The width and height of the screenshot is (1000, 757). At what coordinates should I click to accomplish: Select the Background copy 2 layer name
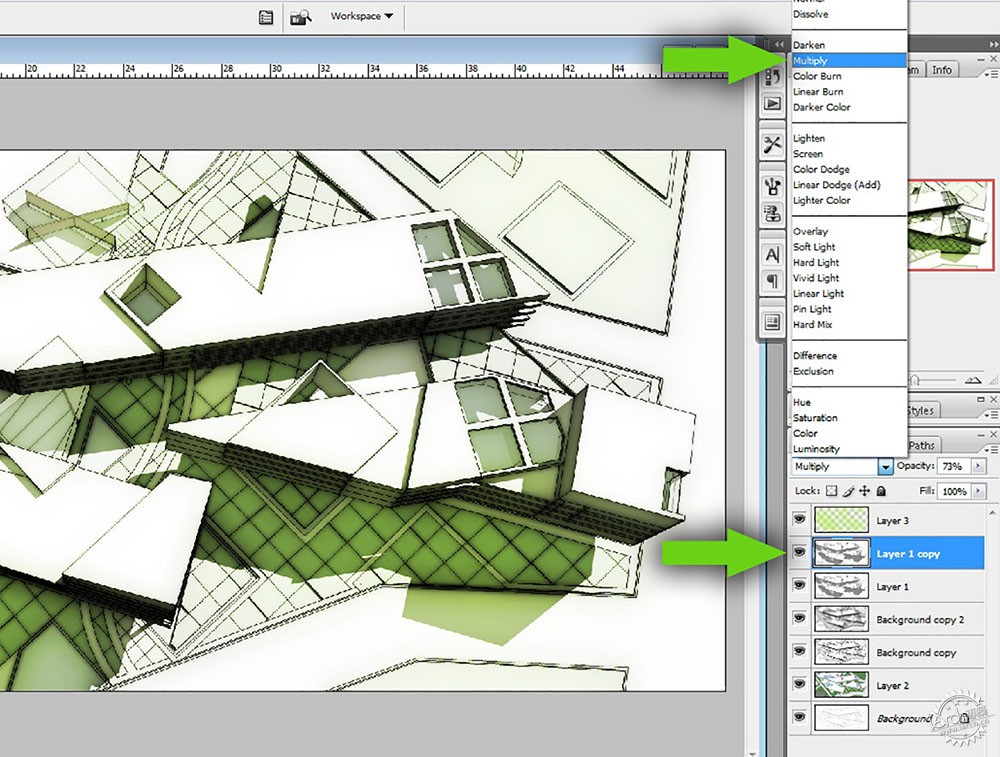click(x=920, y=619)
